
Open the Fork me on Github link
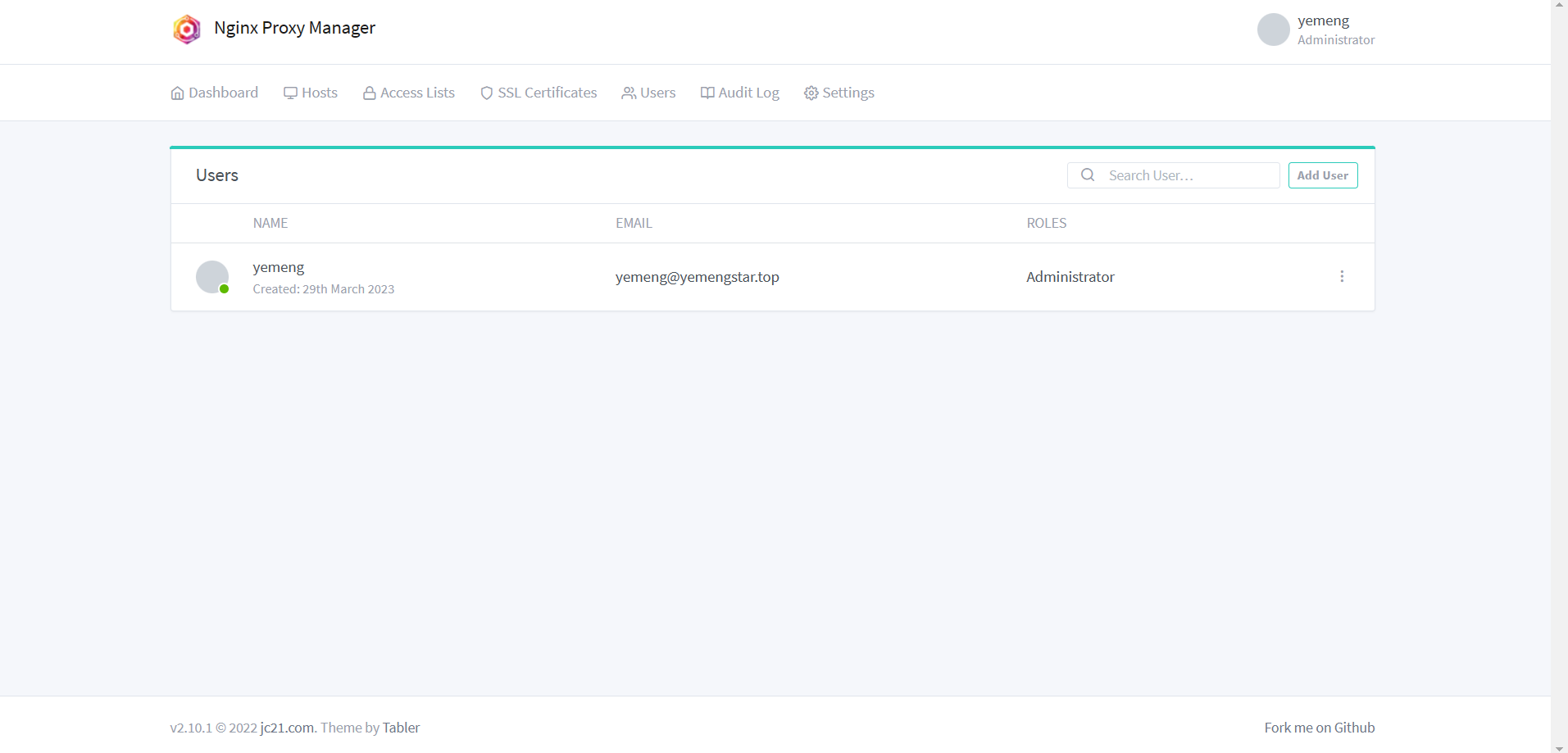[x=1319, y=728]
